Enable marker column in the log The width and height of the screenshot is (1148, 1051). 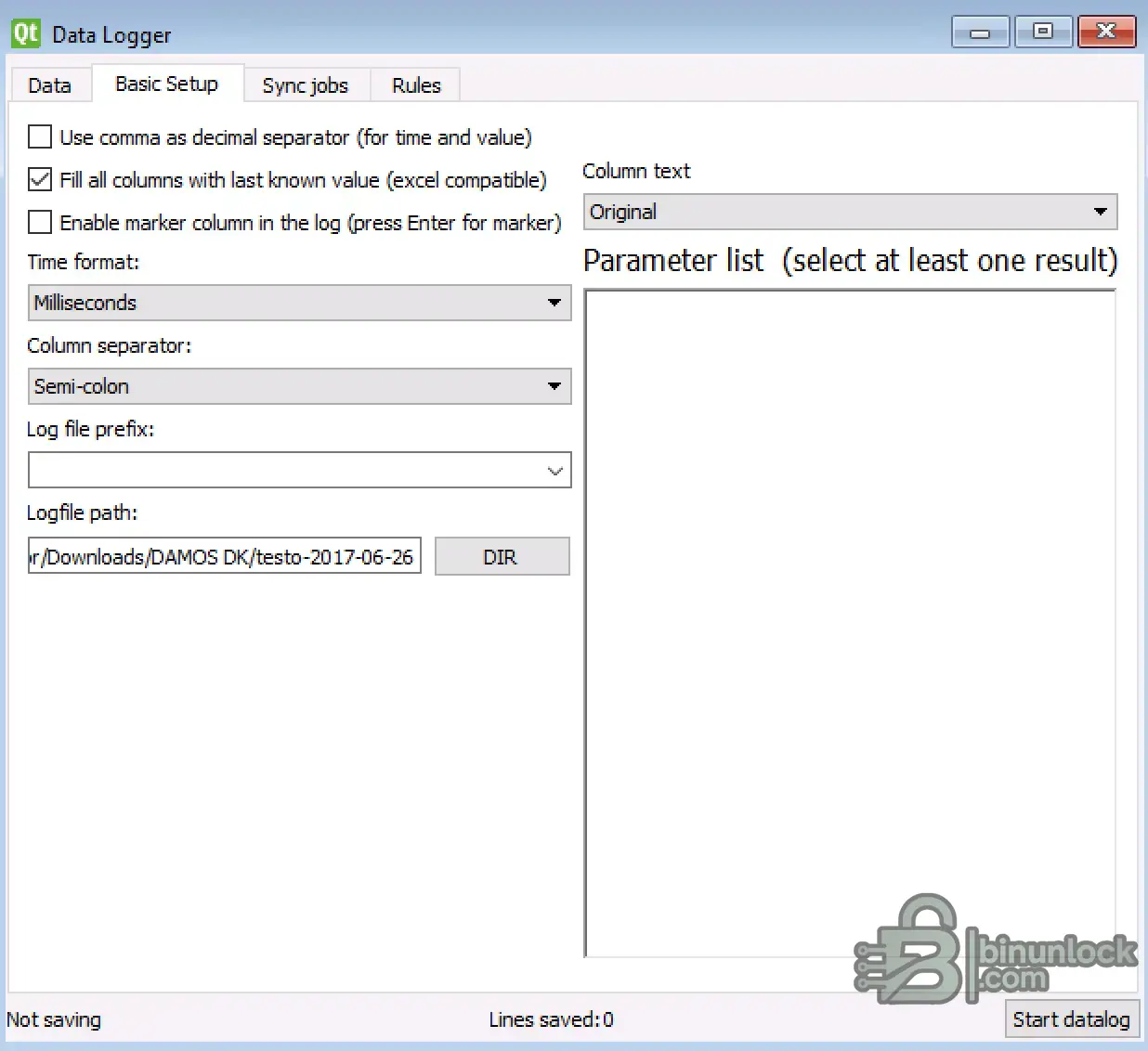(40, 223)
